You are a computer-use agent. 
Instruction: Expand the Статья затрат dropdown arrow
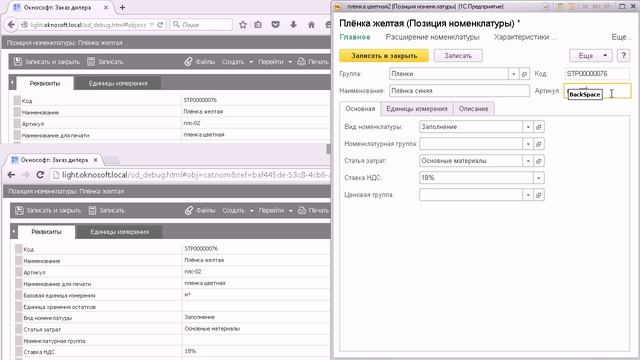click(x=528, y=161)
